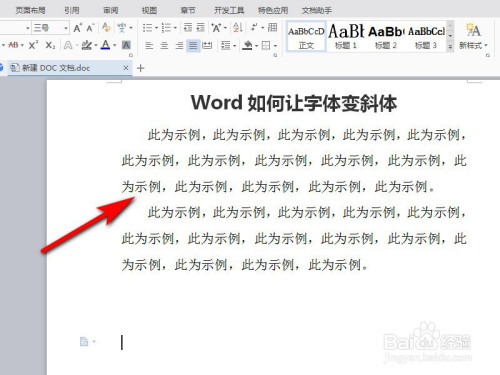
Task: Open the 引用 ribbon tab
Action: point(72,11)
